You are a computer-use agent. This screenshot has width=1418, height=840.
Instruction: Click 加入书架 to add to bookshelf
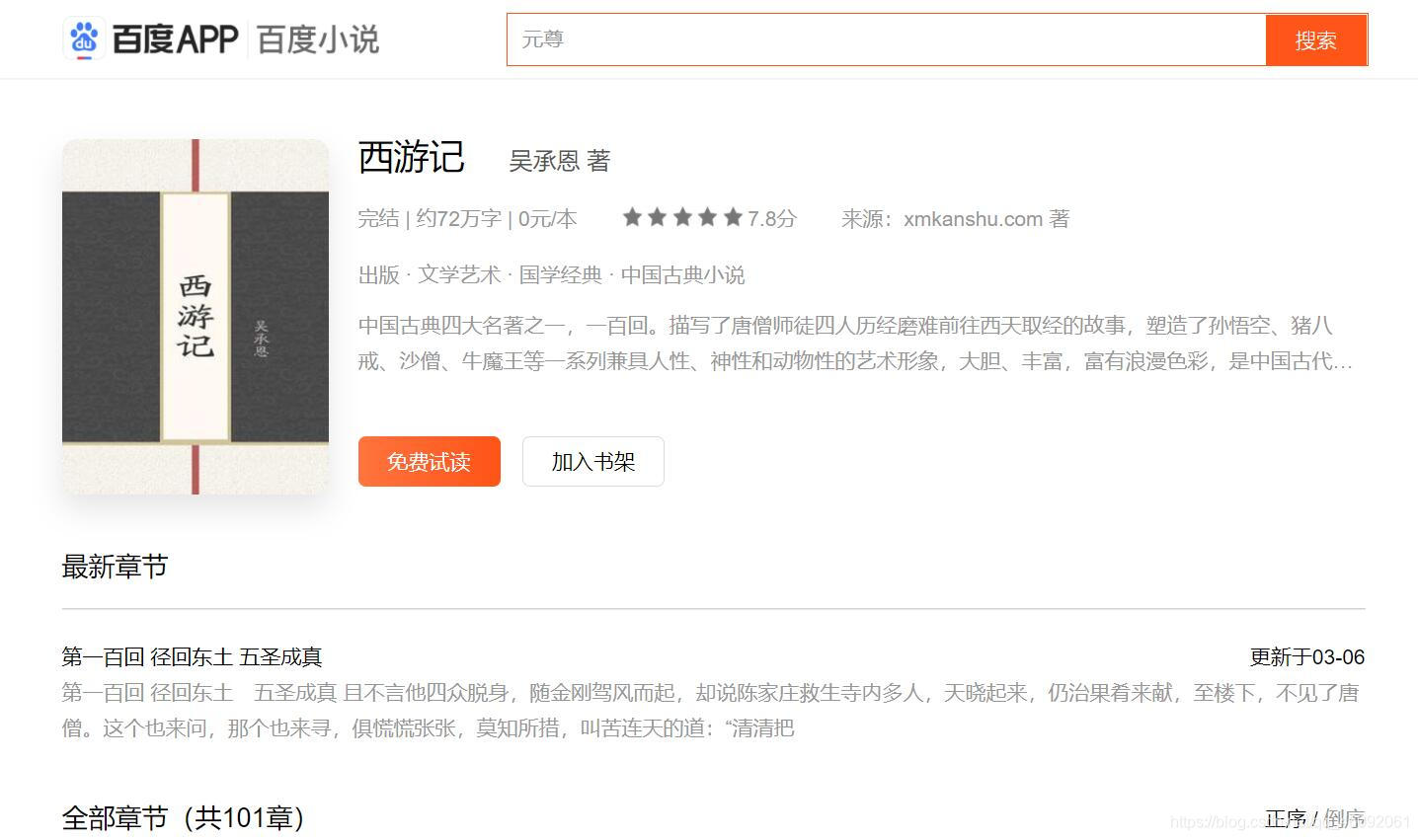[x=592, y=461]
